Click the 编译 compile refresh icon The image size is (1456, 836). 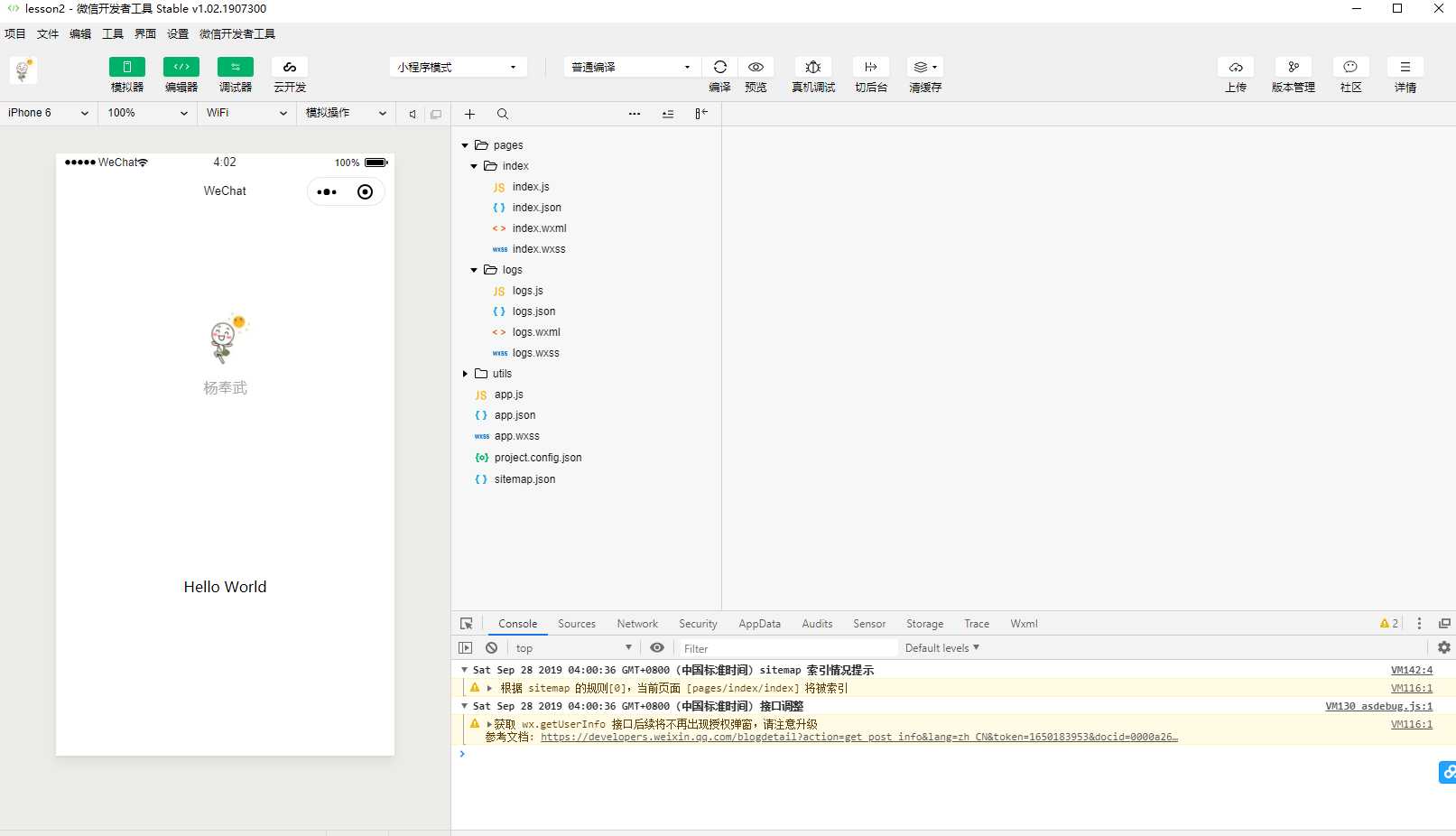click(x=720, y=67)
